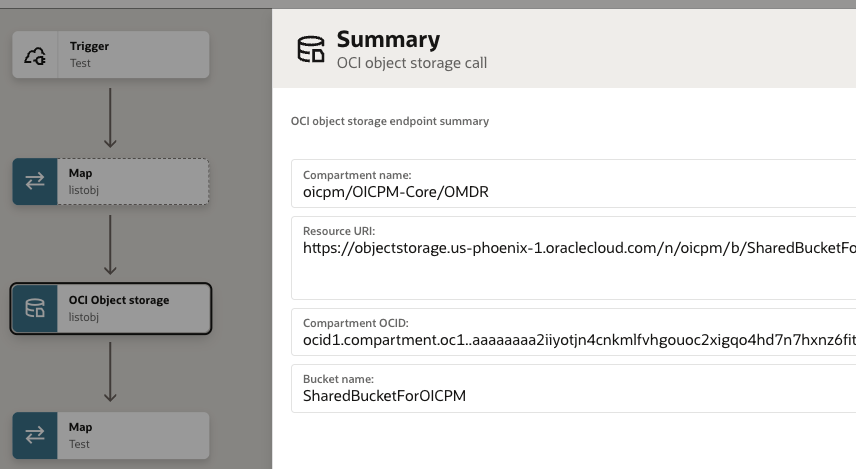Click the OCI Object storage database icon
Image resolution: width=856 pixels, height=469 pixels.
click(35, 309)
